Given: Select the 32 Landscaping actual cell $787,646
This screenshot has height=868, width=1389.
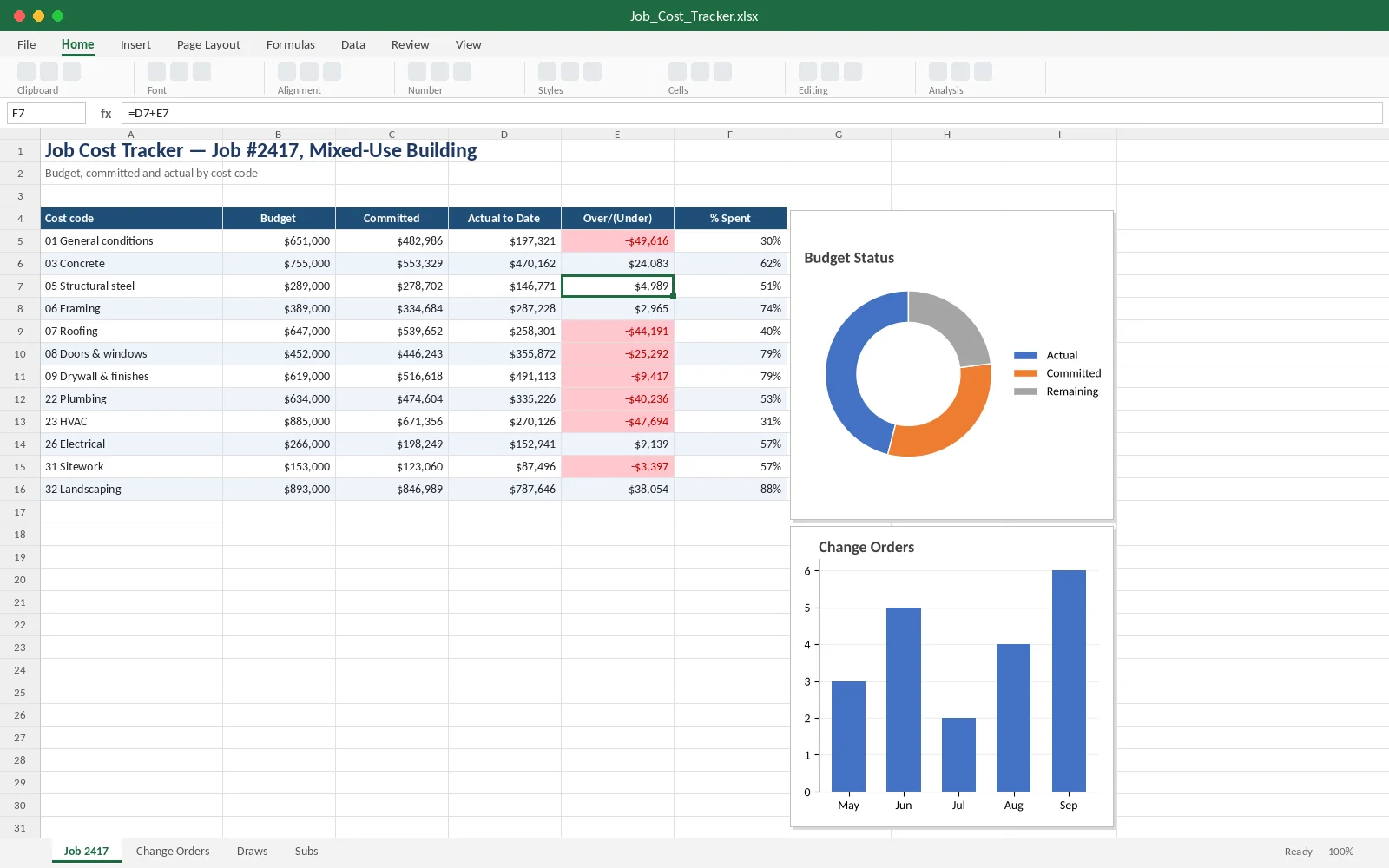Looking at the screenshot, I should click(x=504, y=490).
